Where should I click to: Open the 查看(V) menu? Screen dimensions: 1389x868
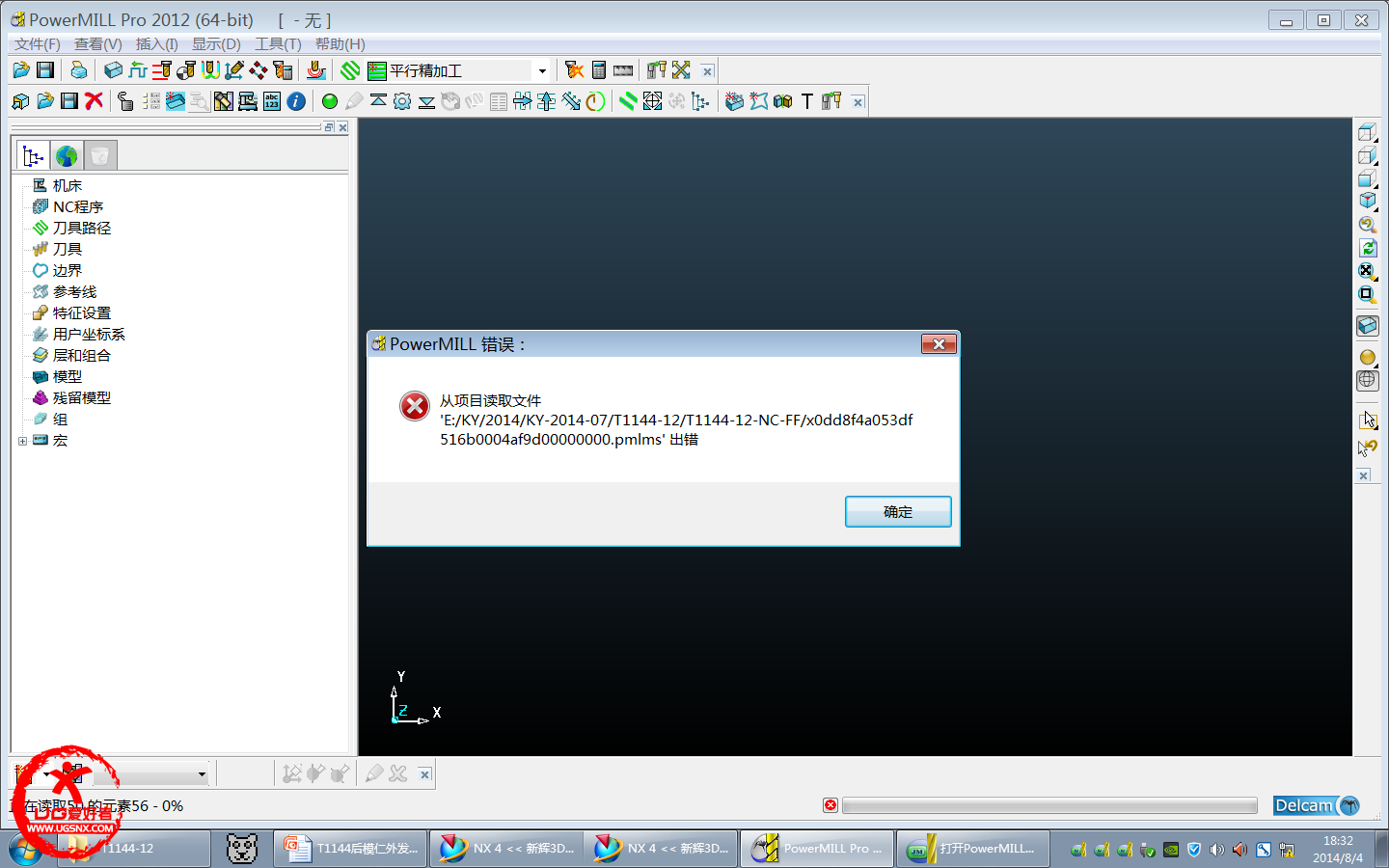coord(98,44)
